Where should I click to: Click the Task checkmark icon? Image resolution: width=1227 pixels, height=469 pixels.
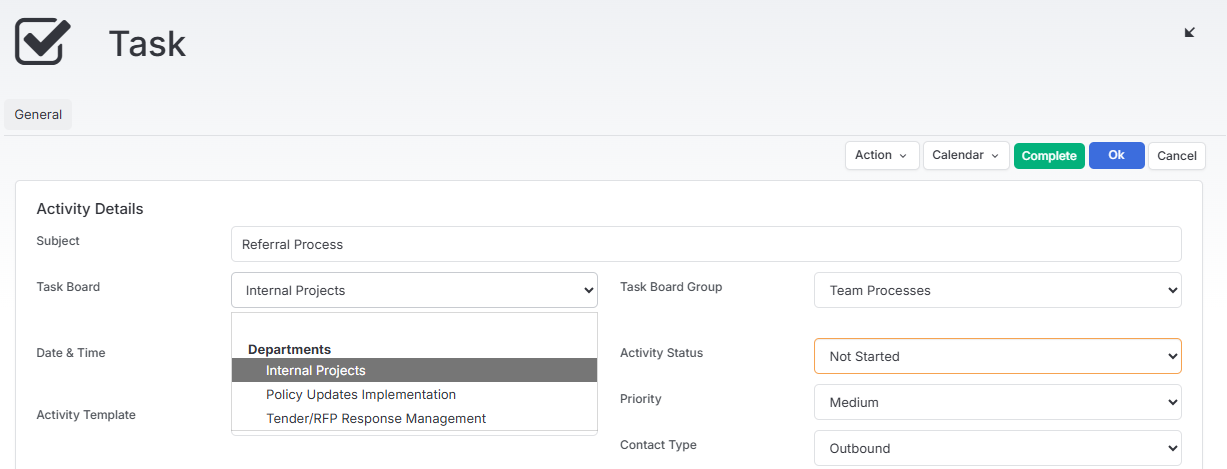[43, 41]
